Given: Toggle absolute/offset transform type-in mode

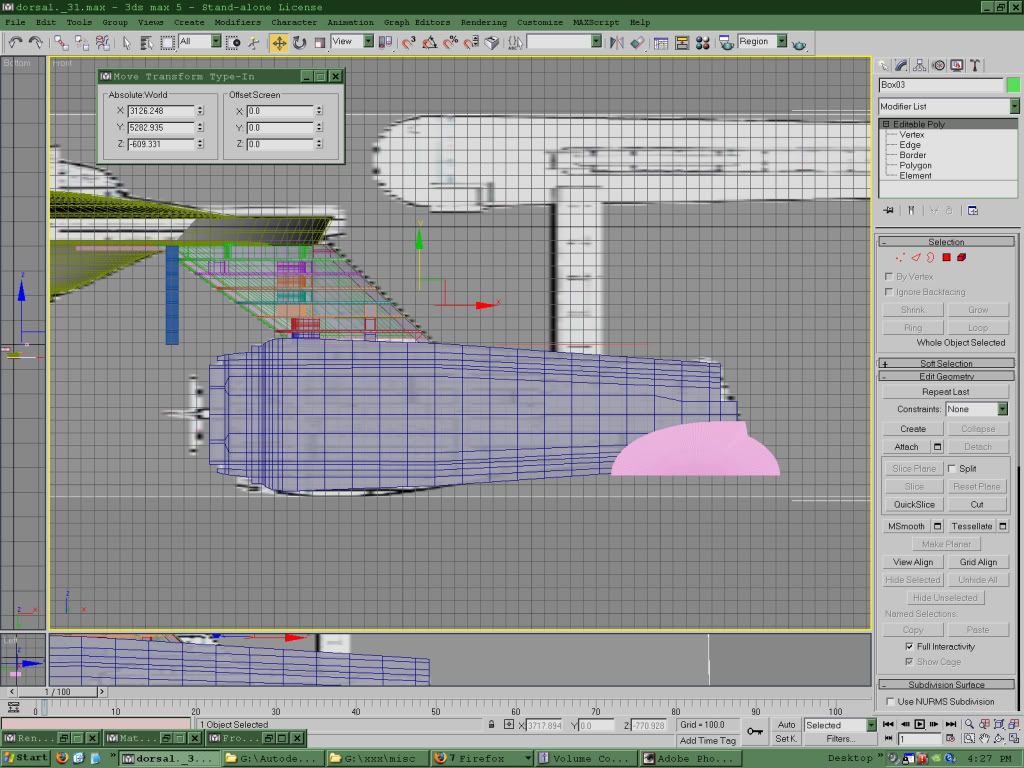Looking at the screenshot, I should (509, 724).
